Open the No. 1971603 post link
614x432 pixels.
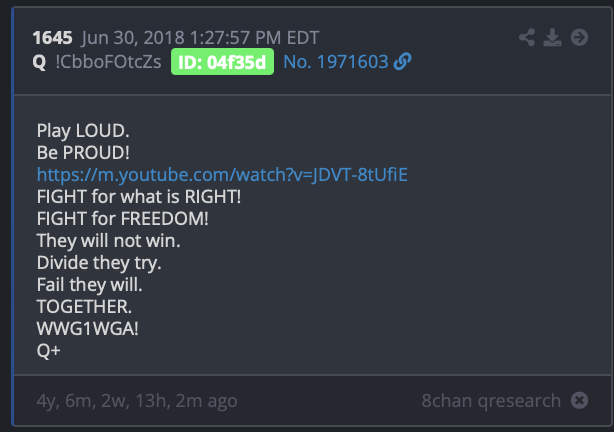coord(336,62)
